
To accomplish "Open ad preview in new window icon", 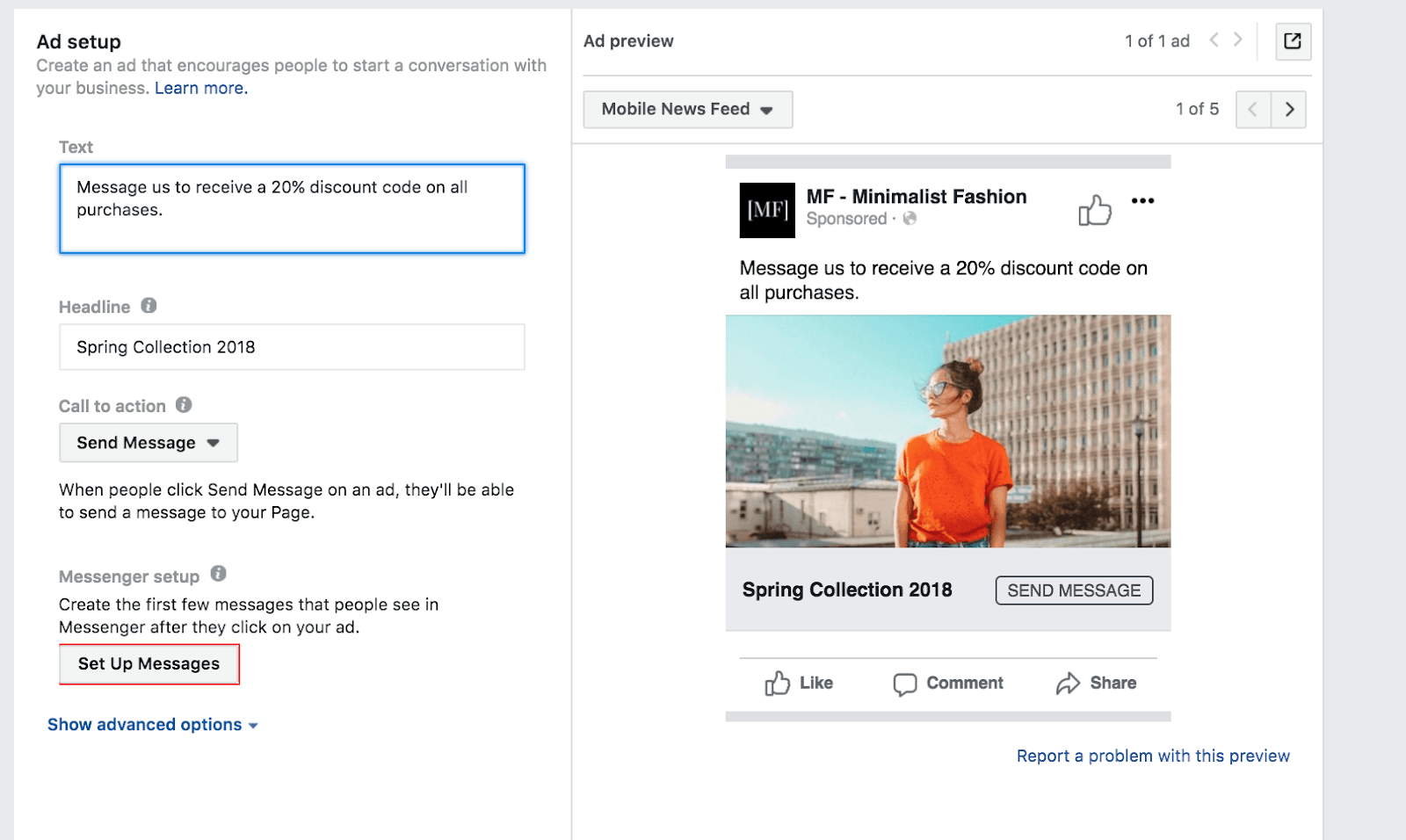I will pyautogui.click(x=1293, y=41).
